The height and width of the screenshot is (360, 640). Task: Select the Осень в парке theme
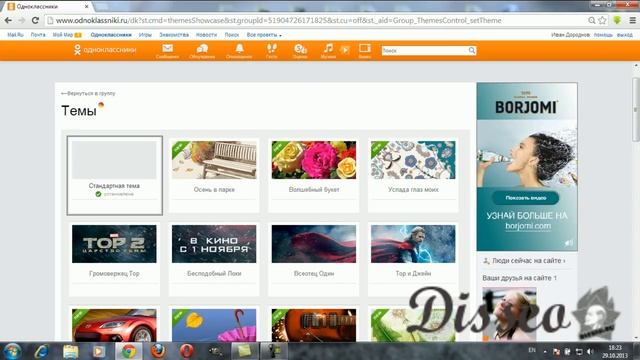pos(214,175)
